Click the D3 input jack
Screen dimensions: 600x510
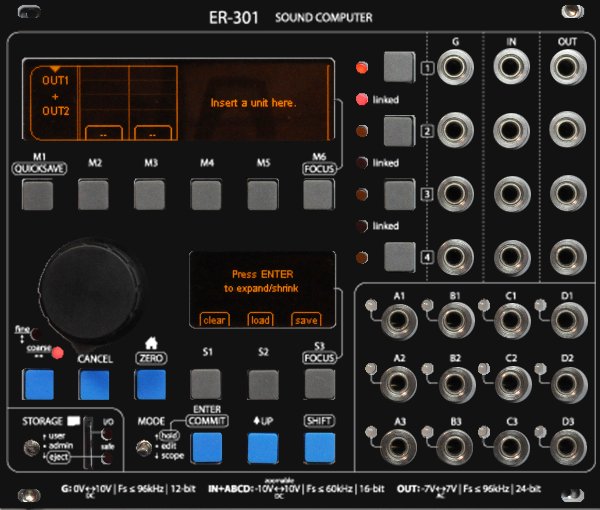coord(568,447)
